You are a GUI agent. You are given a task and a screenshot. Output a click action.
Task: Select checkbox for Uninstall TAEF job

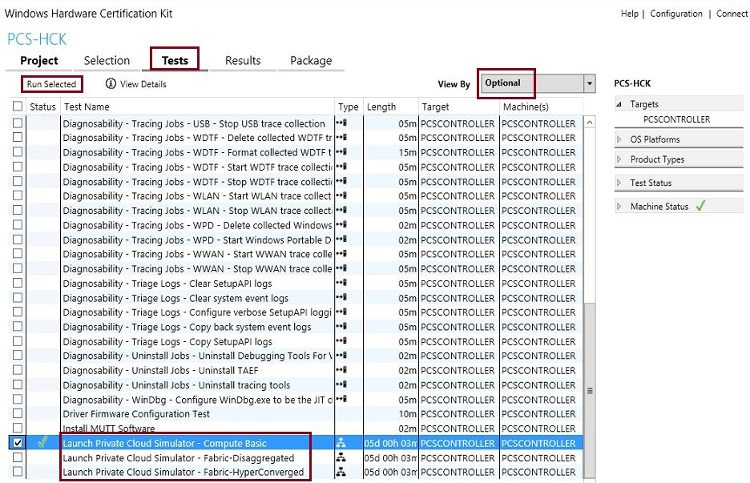[x=18, y=370]
